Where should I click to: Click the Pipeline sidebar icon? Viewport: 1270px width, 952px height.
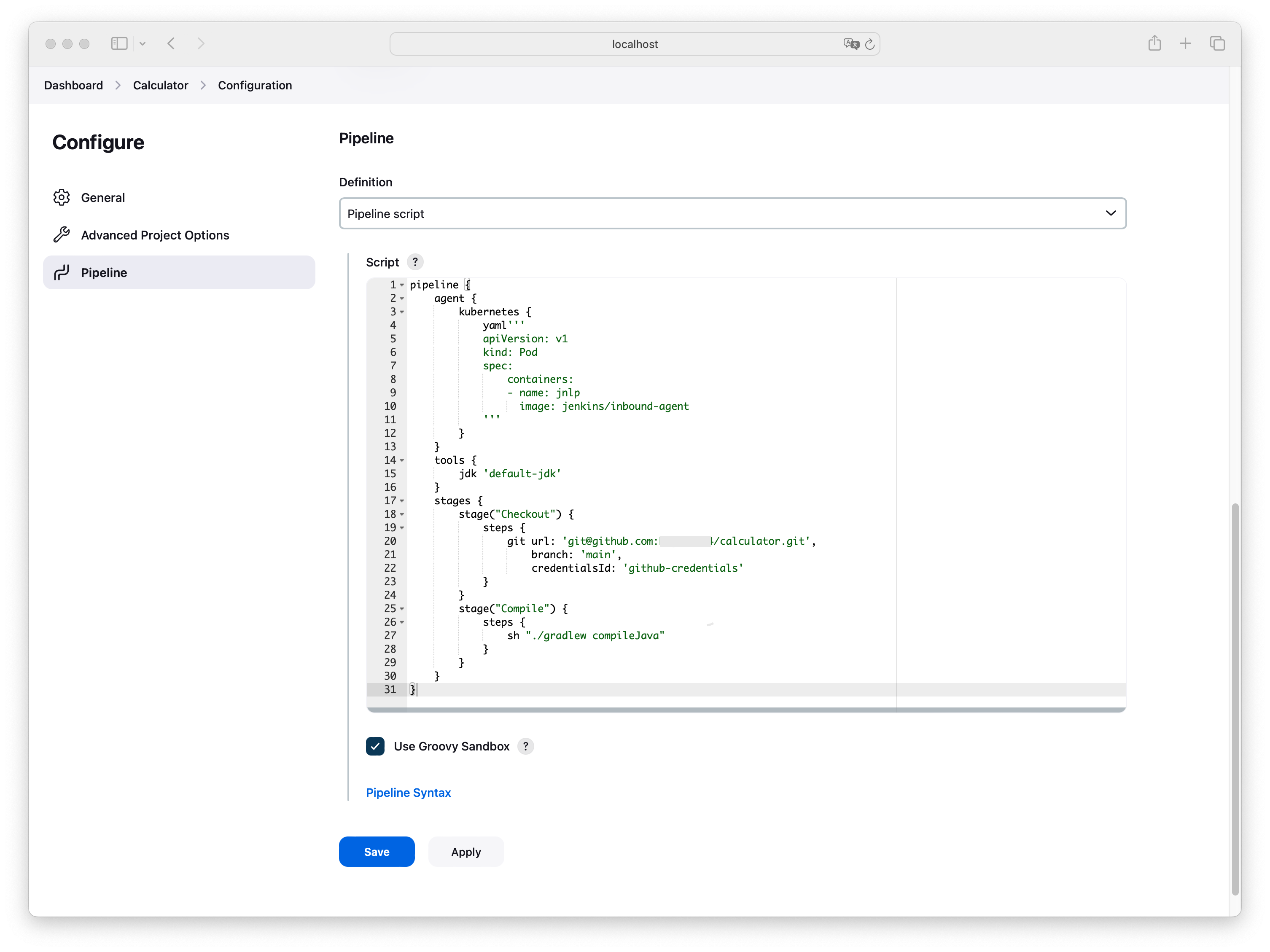[62, 273]
